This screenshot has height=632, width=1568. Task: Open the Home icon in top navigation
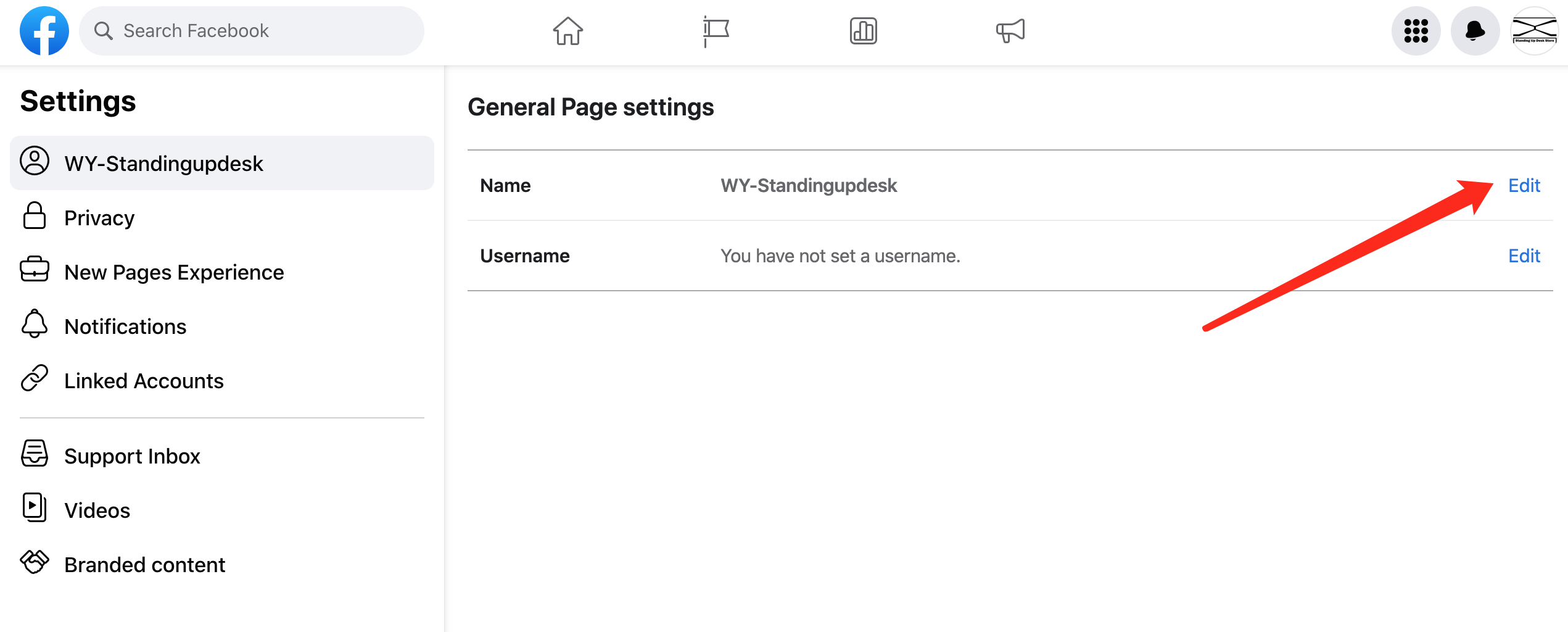click(567, 31)
